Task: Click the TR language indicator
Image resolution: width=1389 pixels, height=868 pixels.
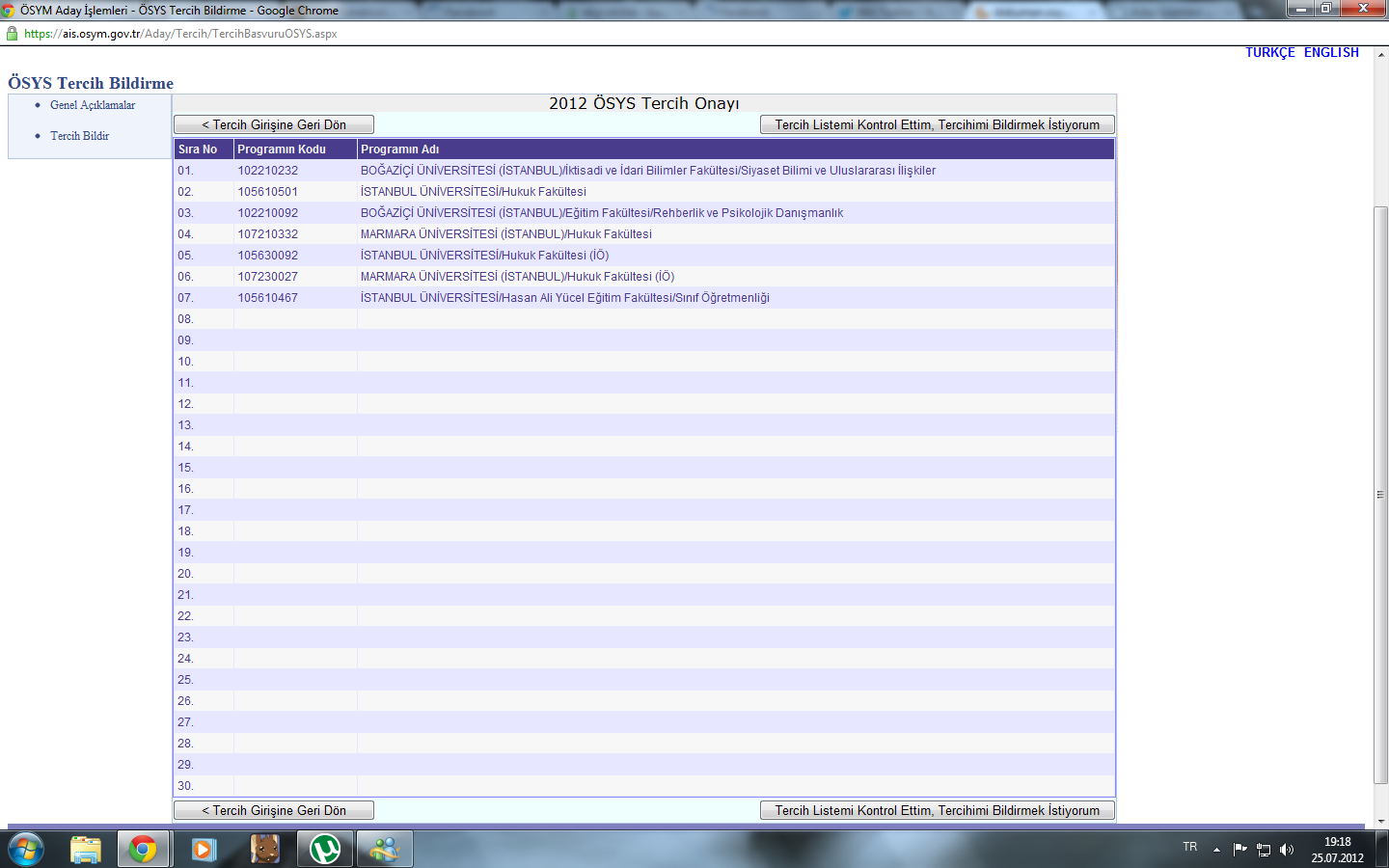Action: click(1190, 847)
